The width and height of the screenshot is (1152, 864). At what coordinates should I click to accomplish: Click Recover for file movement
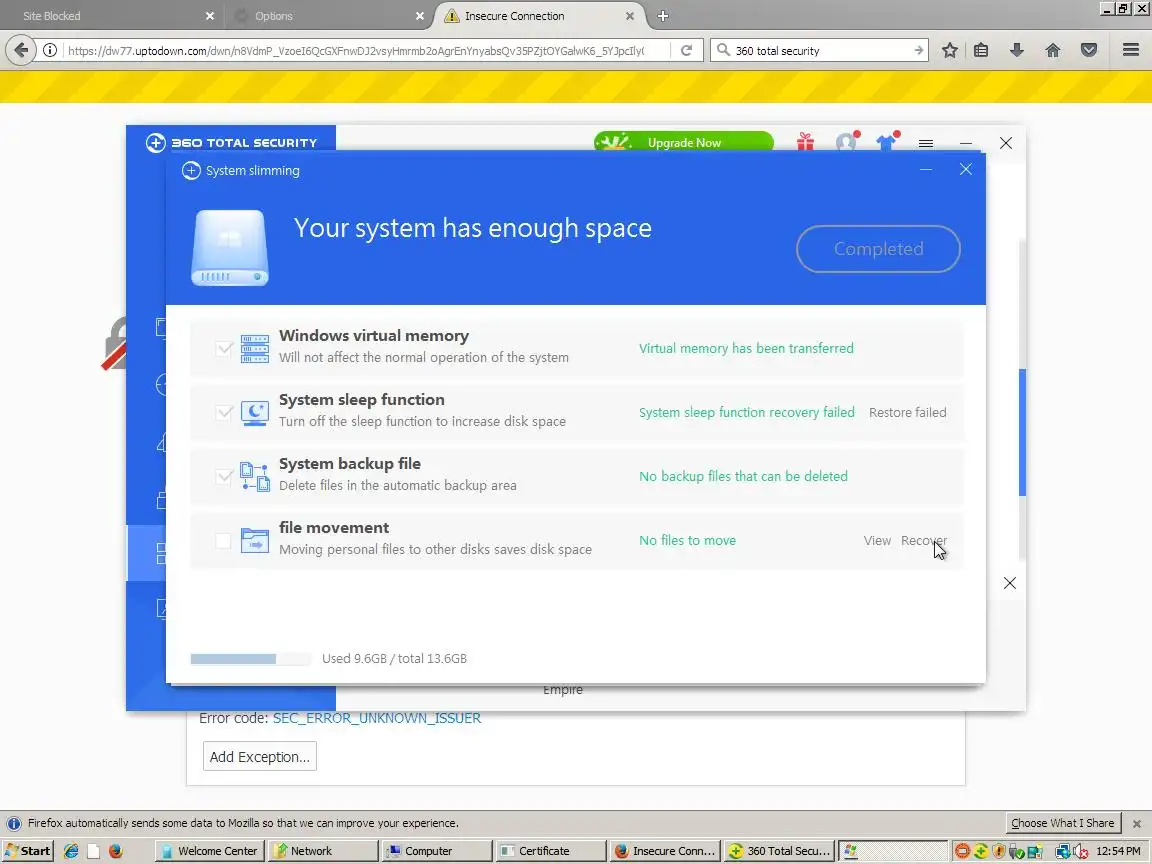click(x=924, y=540)
